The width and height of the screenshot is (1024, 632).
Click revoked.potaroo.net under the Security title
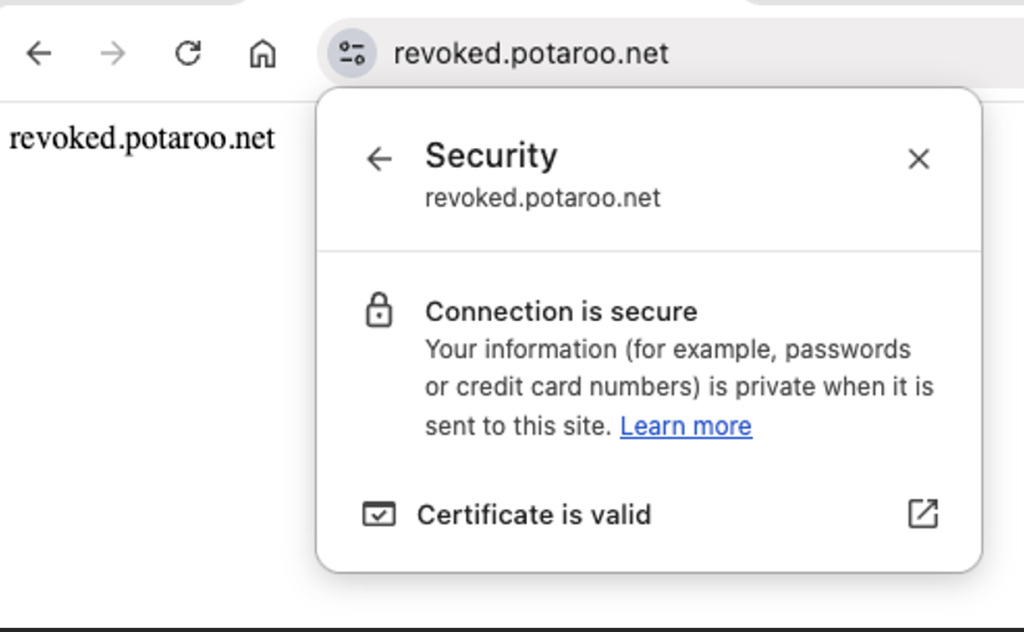(542, 197)
